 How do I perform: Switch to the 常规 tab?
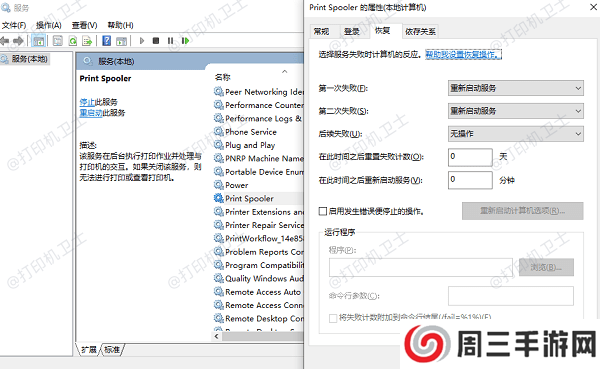tap(321, 31)
